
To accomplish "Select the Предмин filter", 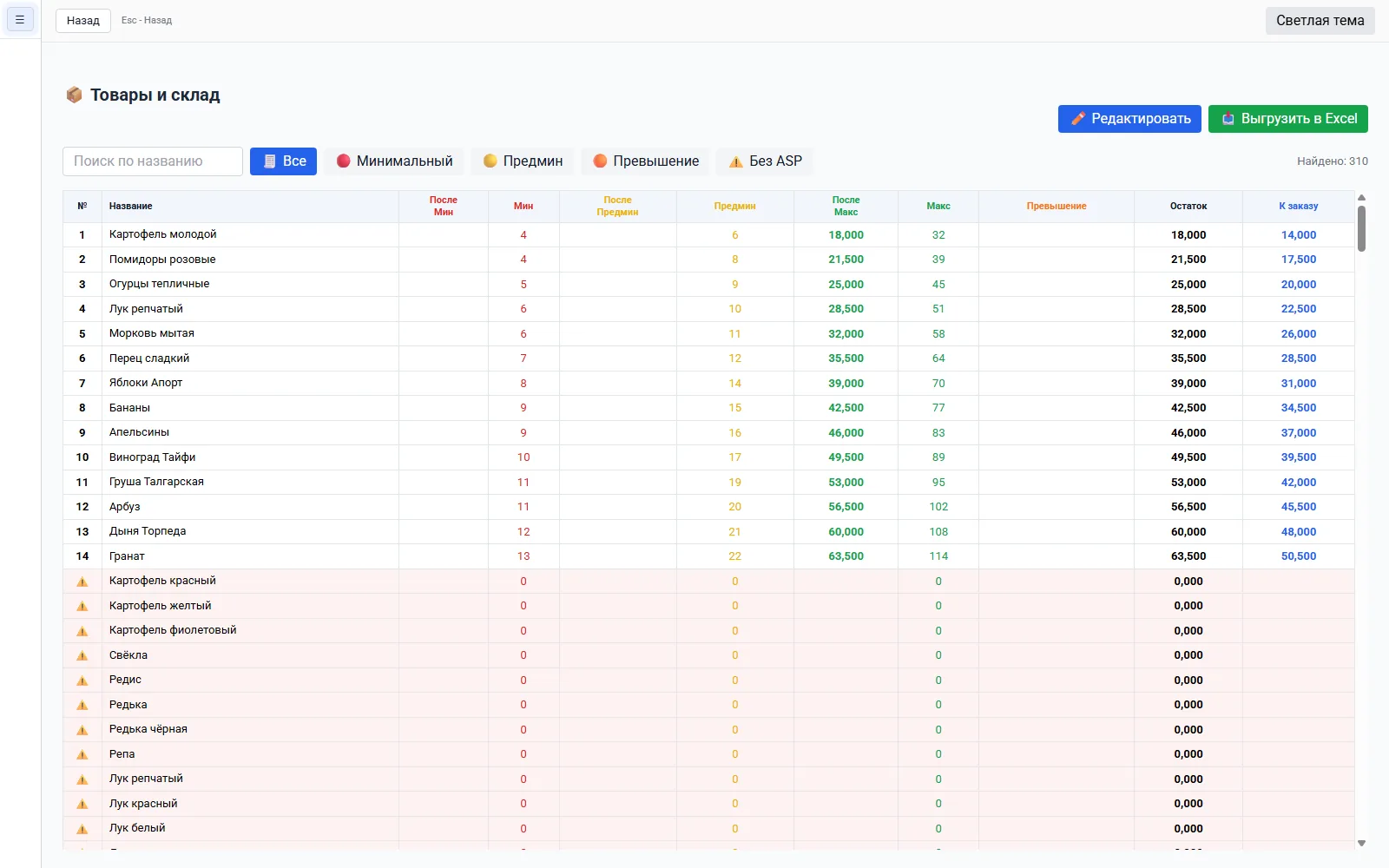I will point(523,161).
